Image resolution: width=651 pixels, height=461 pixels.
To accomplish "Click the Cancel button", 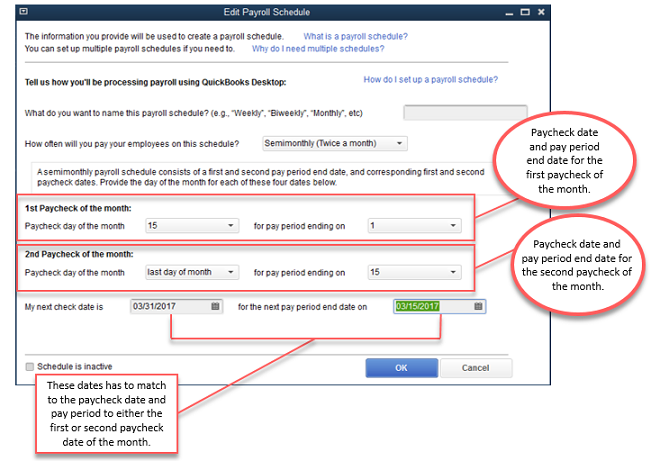I will [476, 368].
